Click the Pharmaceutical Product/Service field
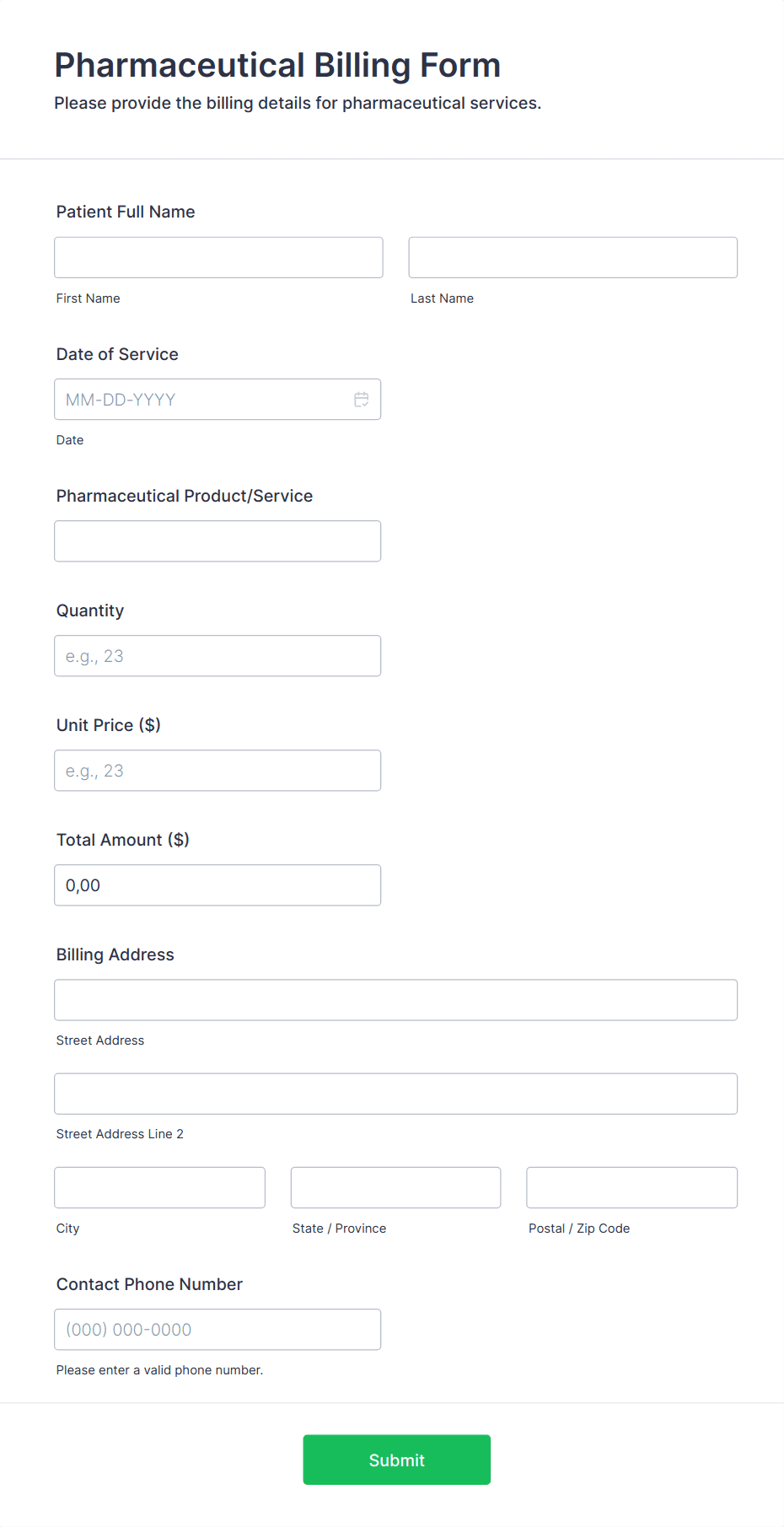Image resolution: width=784 pixels, height=1527 pixels. click(217, 541)
